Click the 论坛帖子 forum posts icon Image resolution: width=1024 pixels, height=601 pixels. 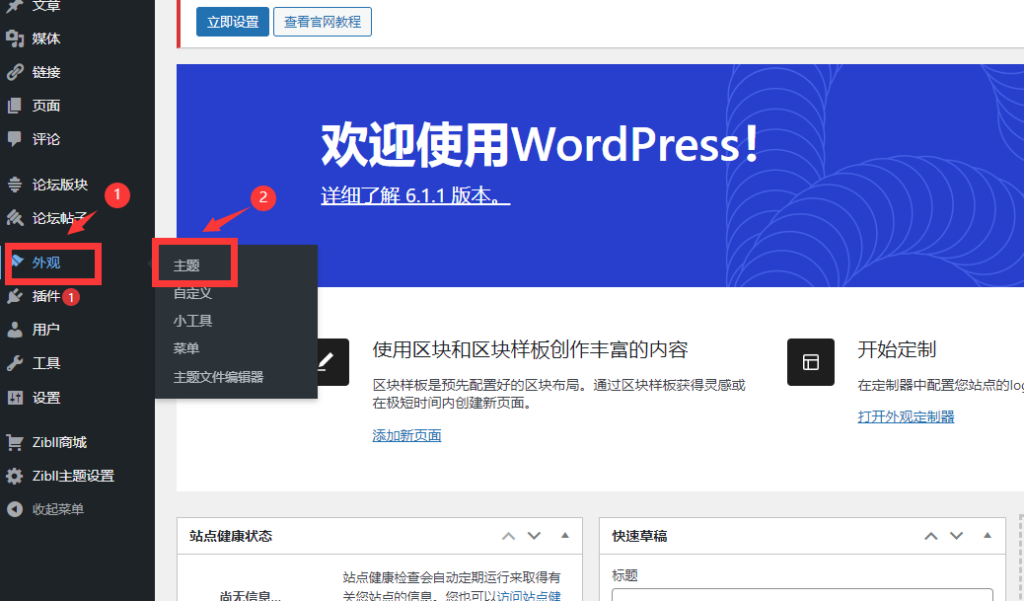(x=15, y=218)
